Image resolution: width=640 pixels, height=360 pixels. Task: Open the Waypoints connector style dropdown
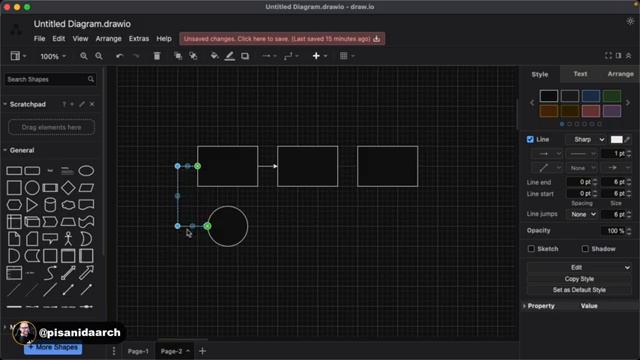tap(291, 56)
